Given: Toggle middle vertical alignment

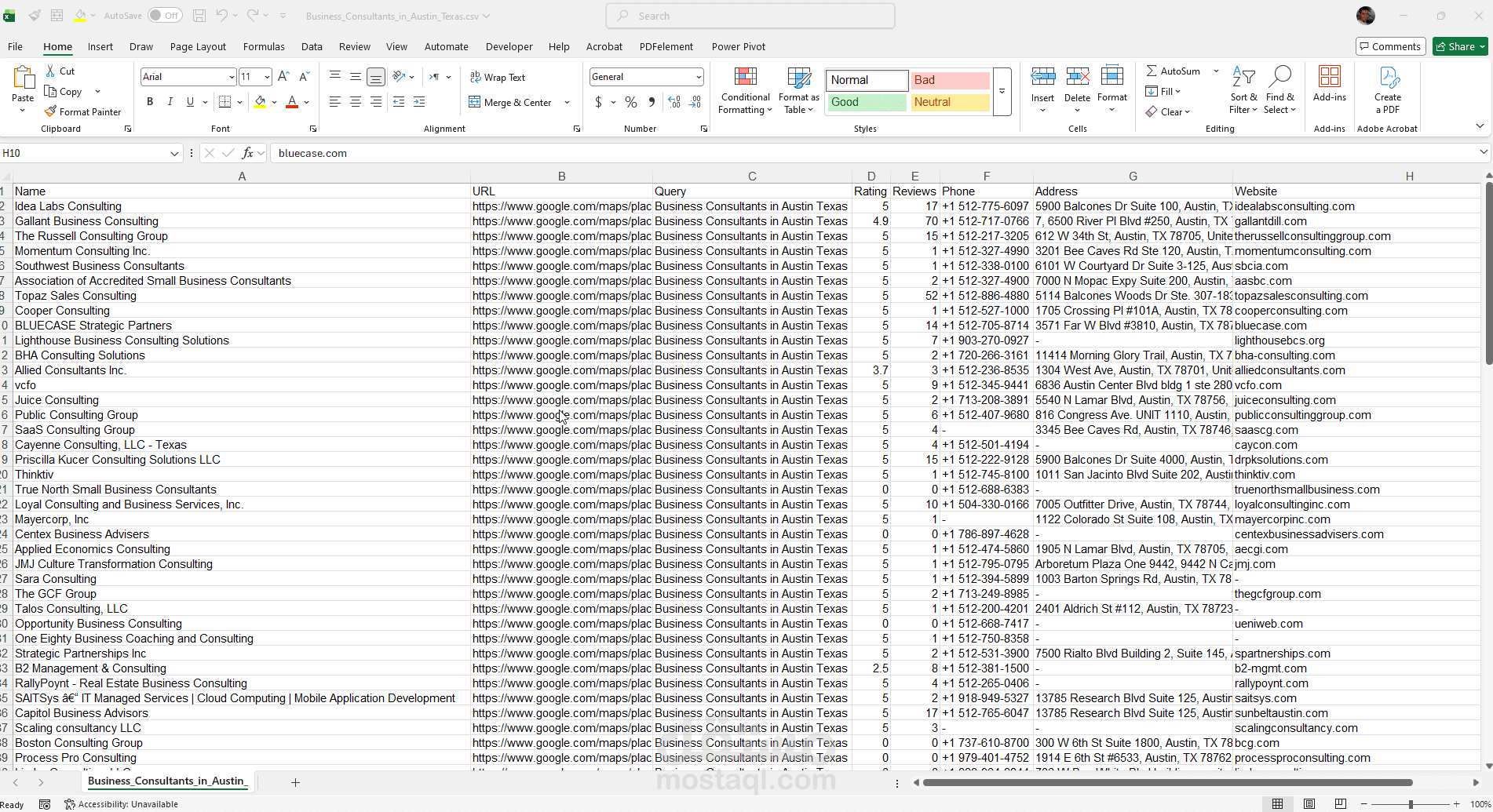Looking at the screenshot, I should click(356, 77).
